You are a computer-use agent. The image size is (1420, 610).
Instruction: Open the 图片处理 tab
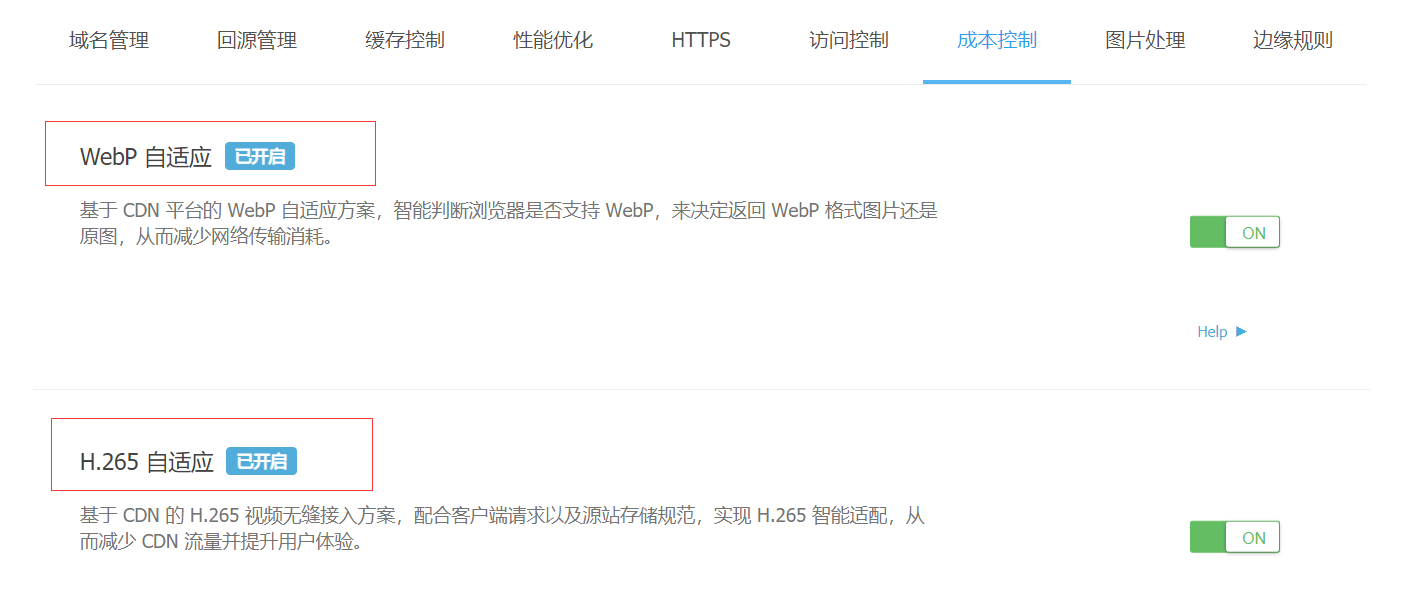pos(1145,41)
